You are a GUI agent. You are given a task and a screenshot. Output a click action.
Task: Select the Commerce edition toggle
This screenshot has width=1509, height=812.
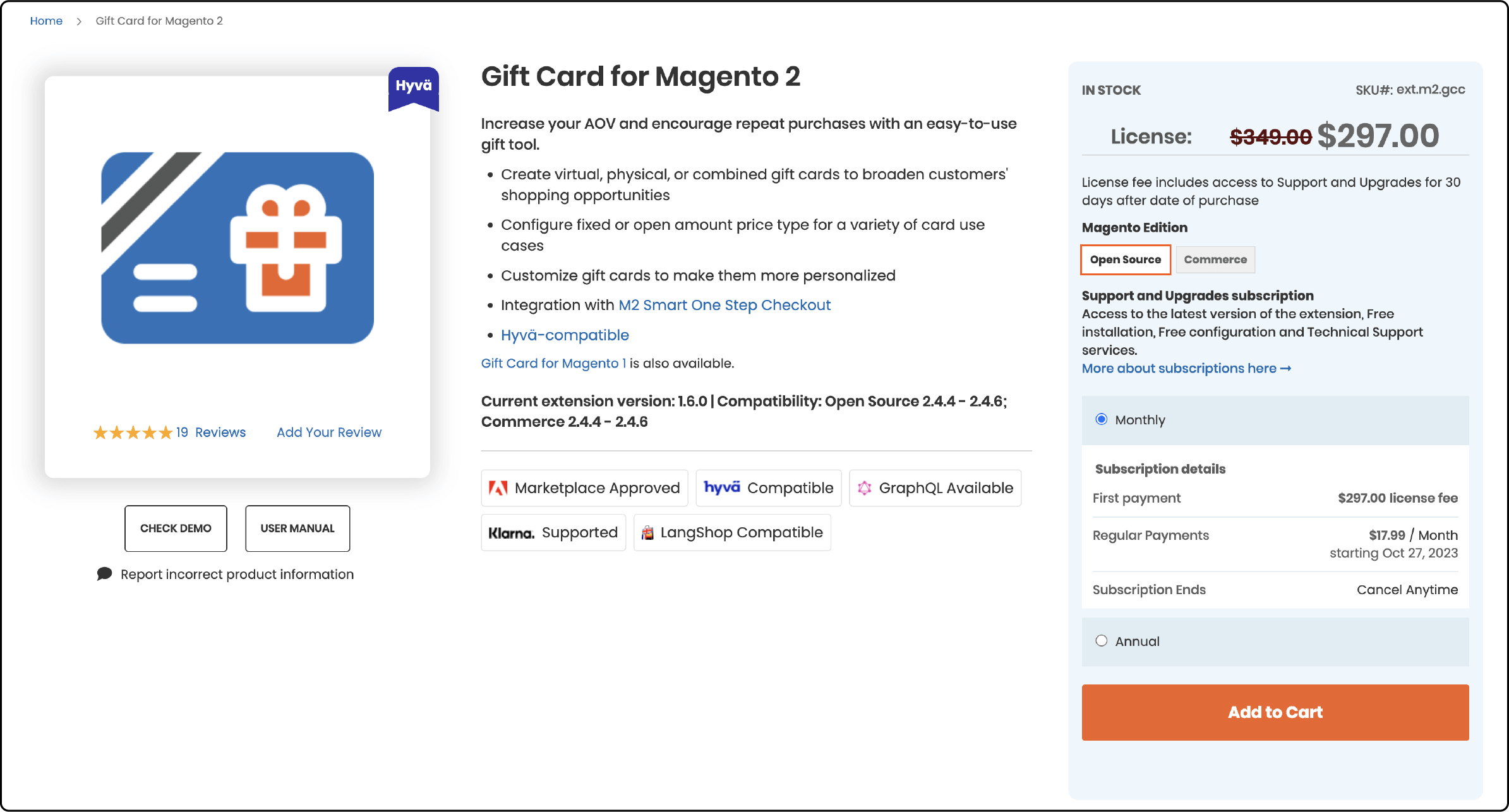tap(1215, 260)
